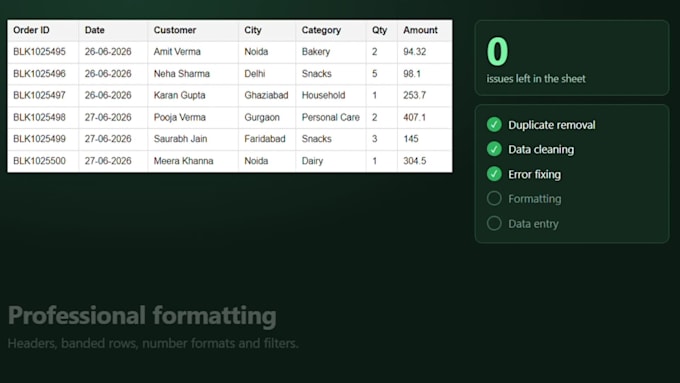Click amount 98.1
Screen dimensions: 680x383
point(412,74)
